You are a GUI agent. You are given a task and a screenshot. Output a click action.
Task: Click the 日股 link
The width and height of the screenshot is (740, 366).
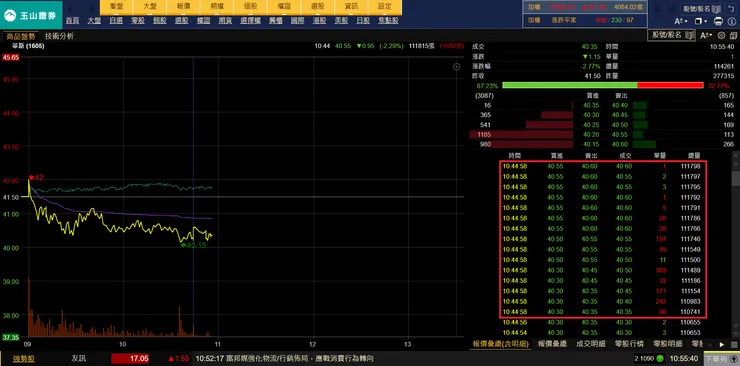click(363, 21)
